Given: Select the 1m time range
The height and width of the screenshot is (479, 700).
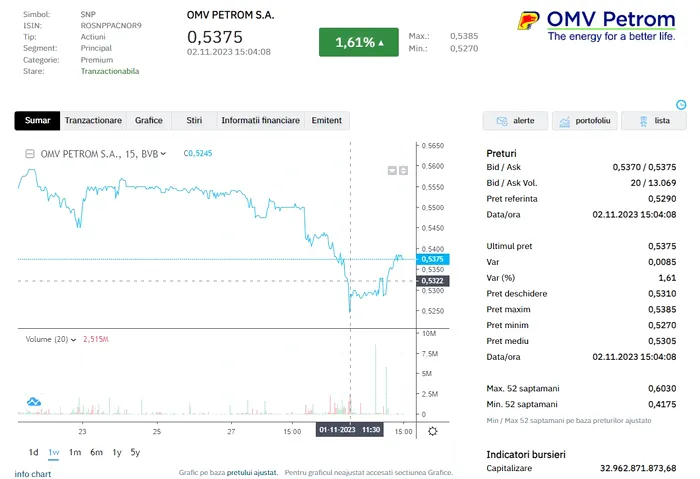Looking at the screenshot, I should [75, 453].
